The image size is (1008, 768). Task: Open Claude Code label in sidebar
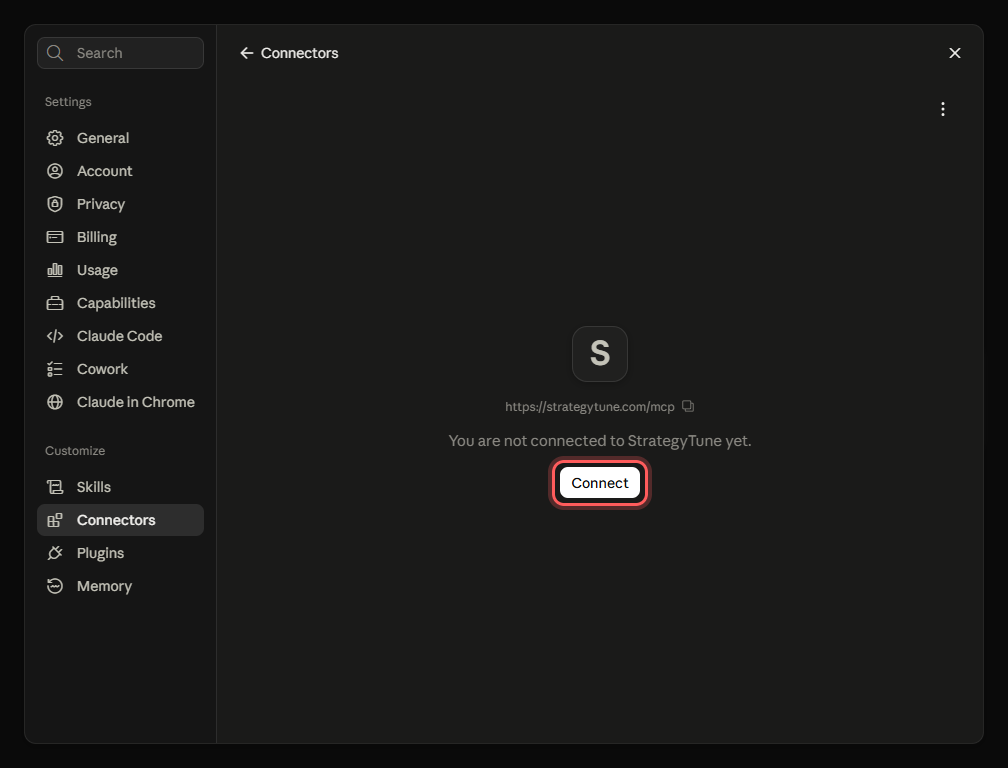click(x=120, y=336)
